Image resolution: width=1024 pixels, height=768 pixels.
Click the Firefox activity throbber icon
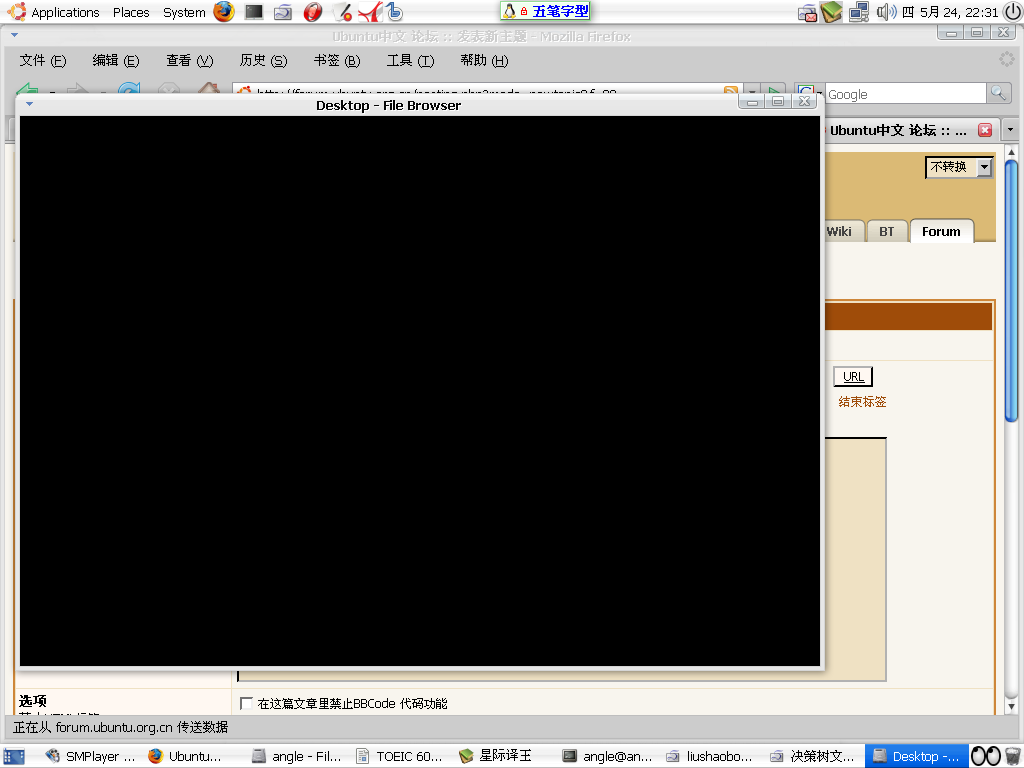(x=1007, y=60)
